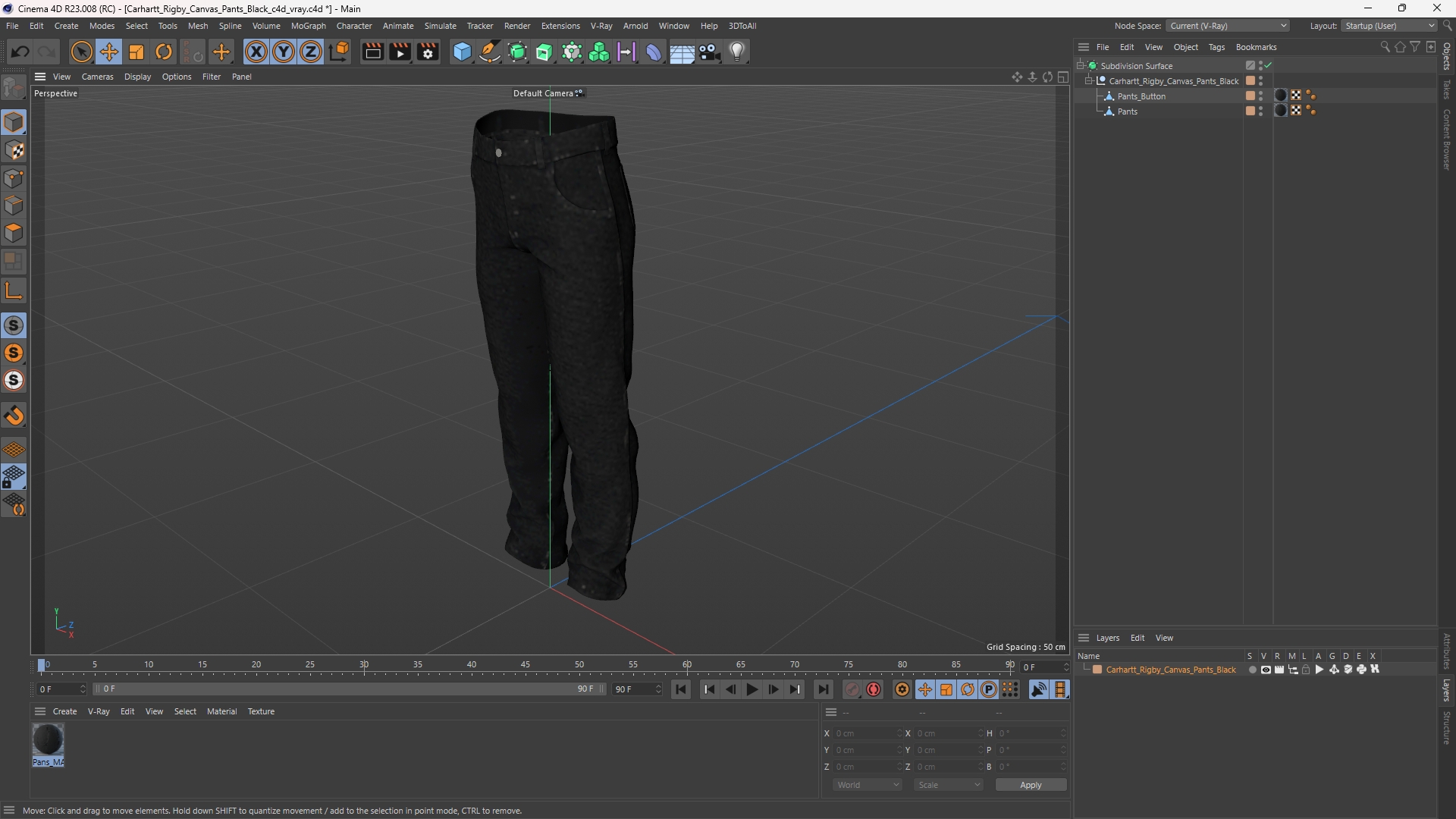Viewport: 1456px width, 819px height.
Task: Add a Camera object icon
Action: 710,52
